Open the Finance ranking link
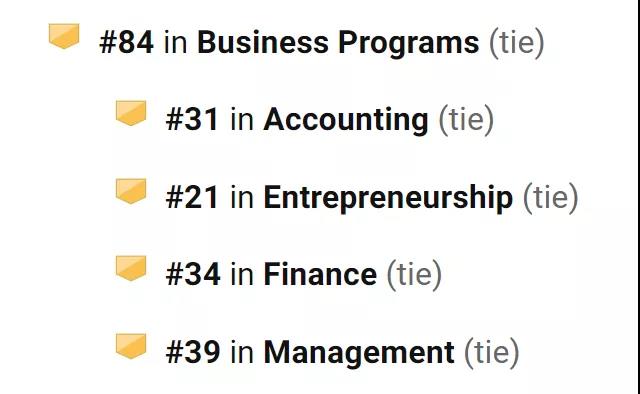 320,274
